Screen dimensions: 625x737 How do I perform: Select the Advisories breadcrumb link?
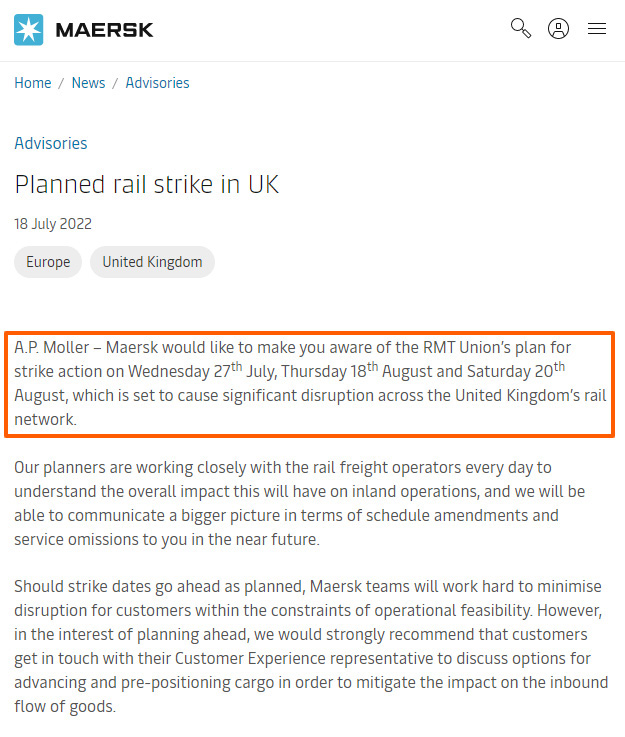[157, 83]
